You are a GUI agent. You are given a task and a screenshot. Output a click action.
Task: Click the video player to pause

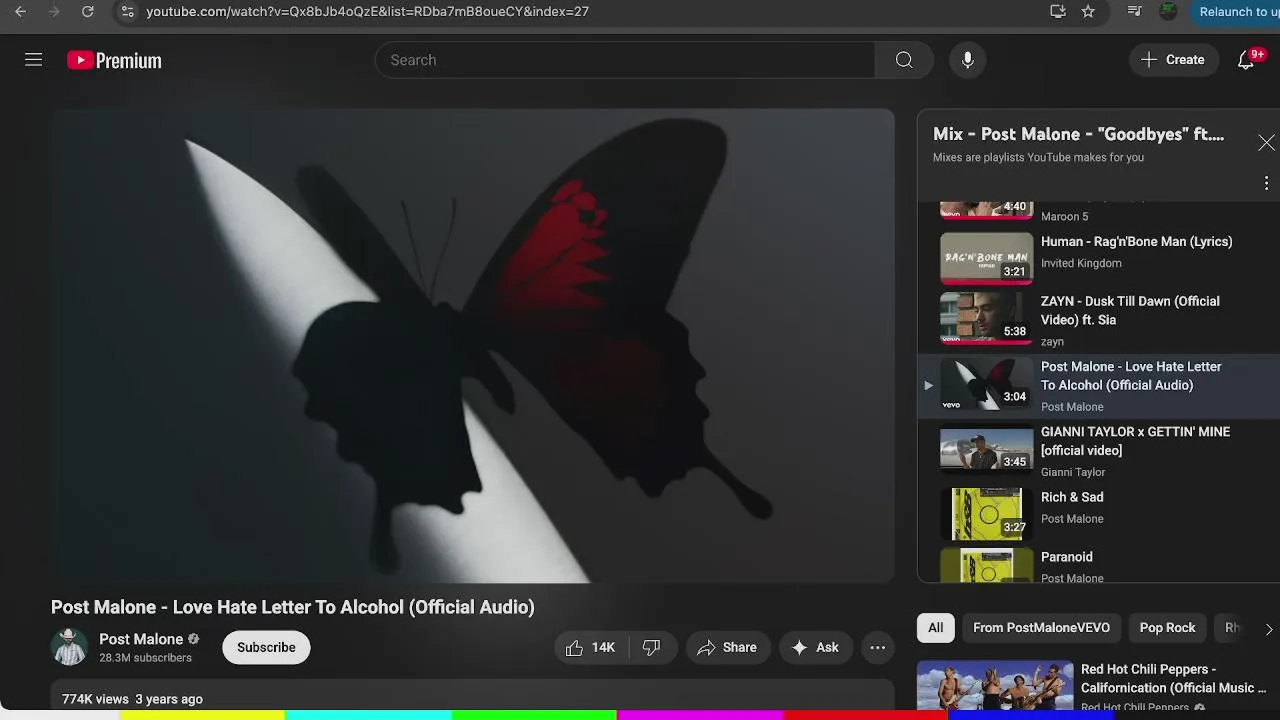click(x=473, y=345)
